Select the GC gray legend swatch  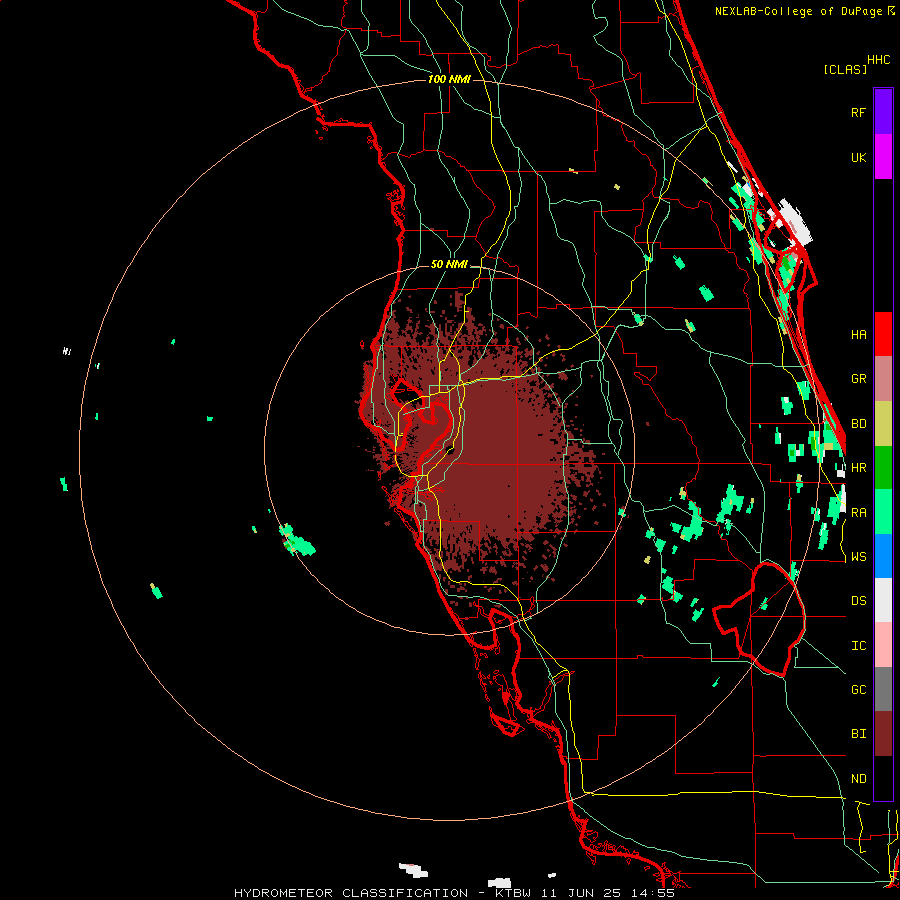pyautogui.click(x=883, y=689)
